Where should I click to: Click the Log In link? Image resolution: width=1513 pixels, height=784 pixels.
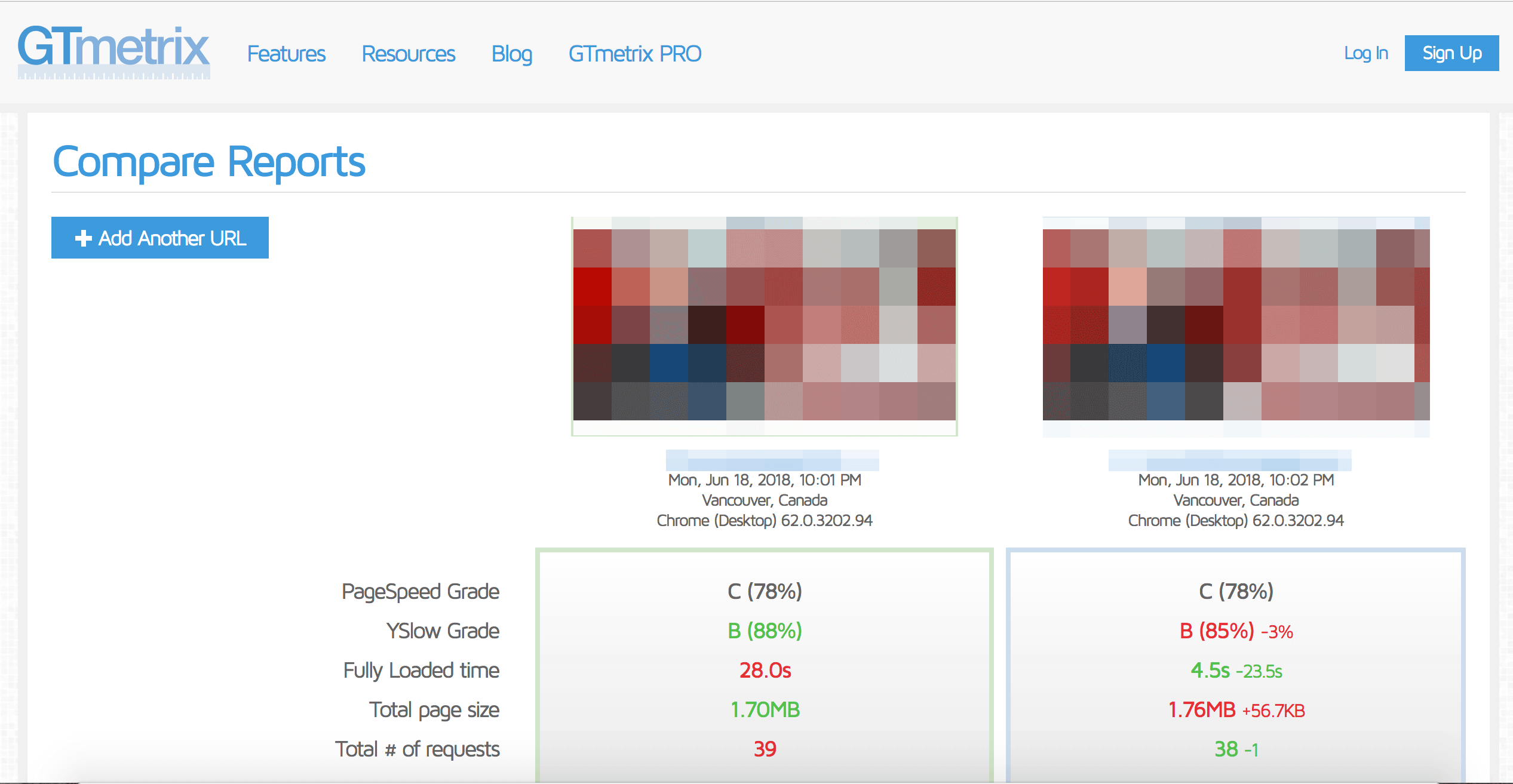point(1365,53)
